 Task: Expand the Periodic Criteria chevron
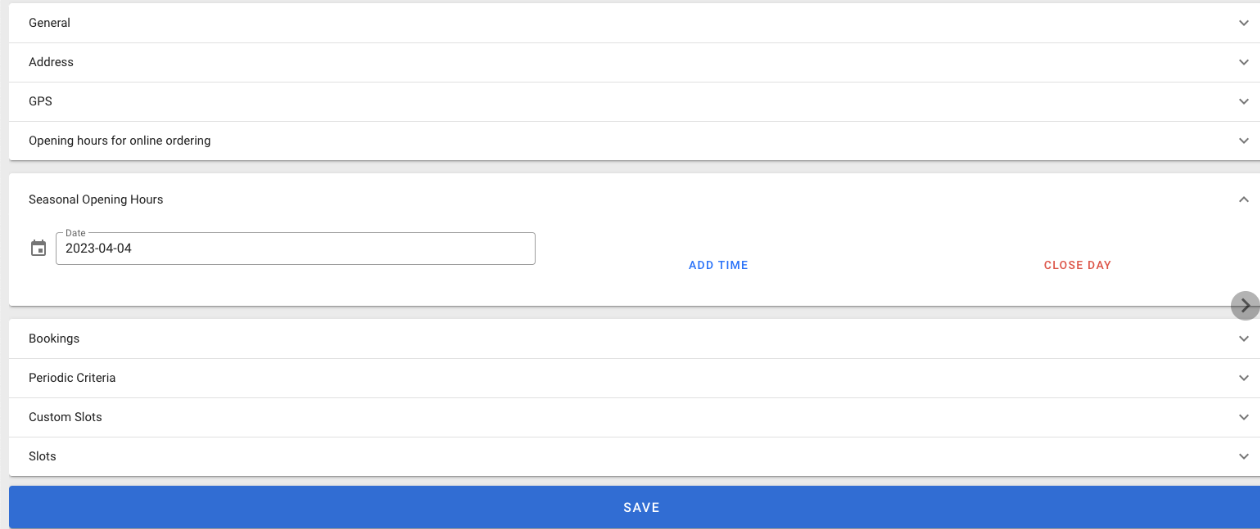pyautogui.click(x=1244, y=378)
